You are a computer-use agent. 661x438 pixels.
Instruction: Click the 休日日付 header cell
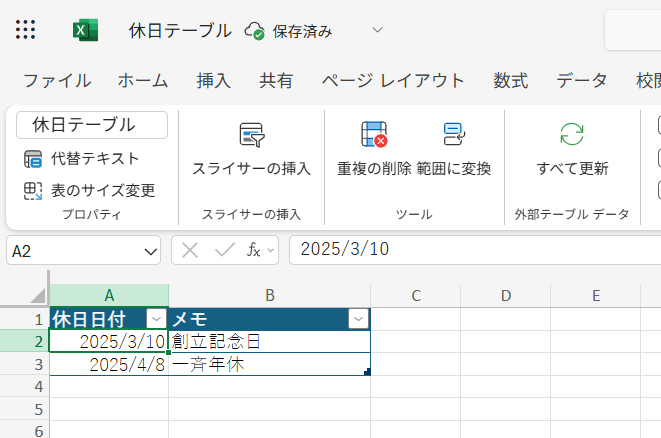pos(109,319)
